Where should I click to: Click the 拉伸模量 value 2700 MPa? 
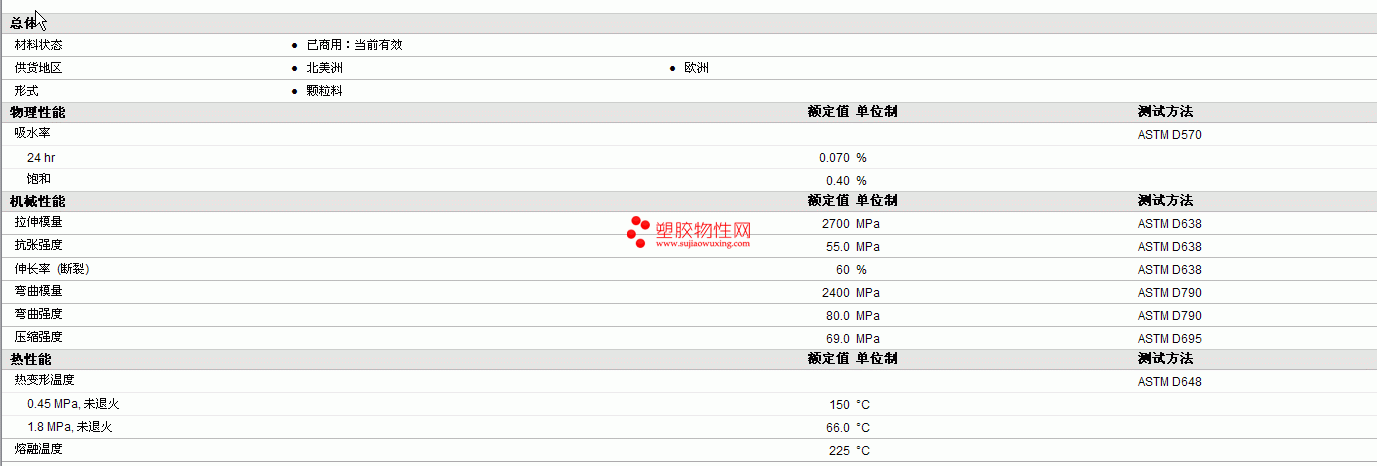[850, 224]
